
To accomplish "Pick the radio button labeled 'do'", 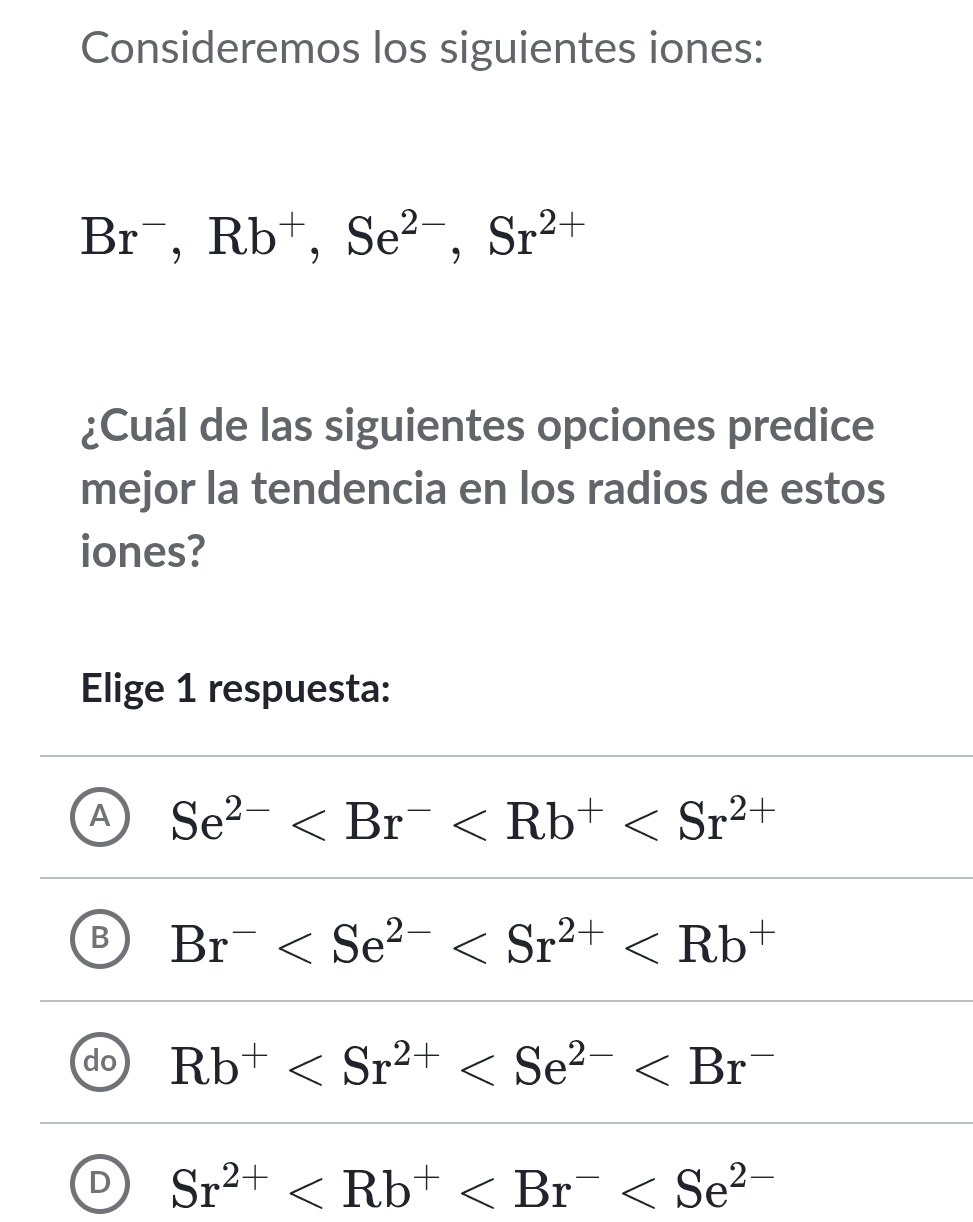I will point(99,1062).
